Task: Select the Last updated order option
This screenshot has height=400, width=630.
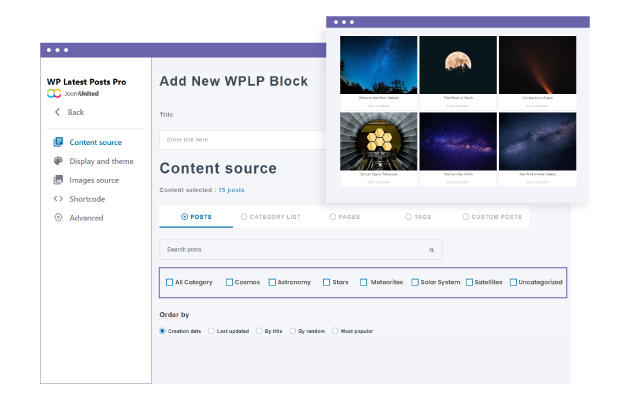Action: (211, 331)
